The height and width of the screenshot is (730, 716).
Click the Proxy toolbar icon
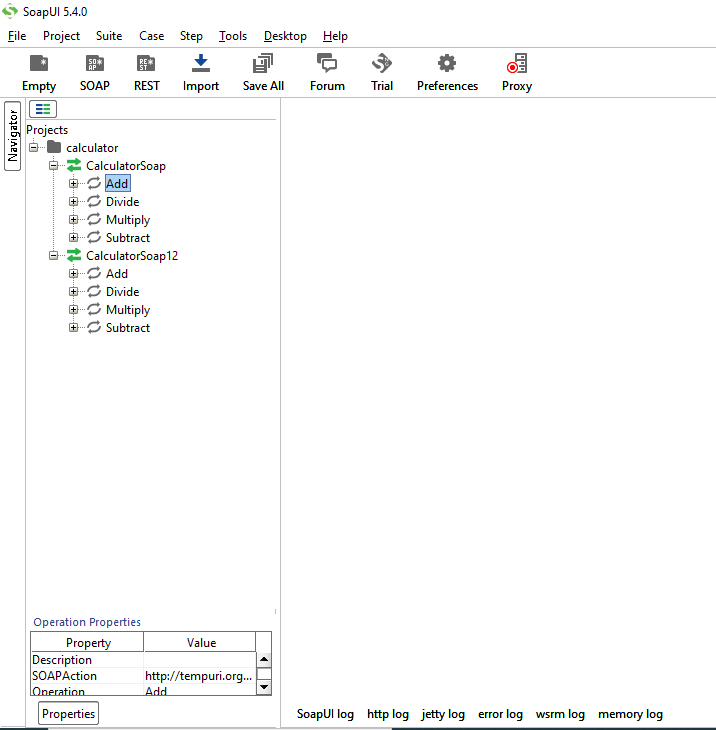click(x=517, y=63)
